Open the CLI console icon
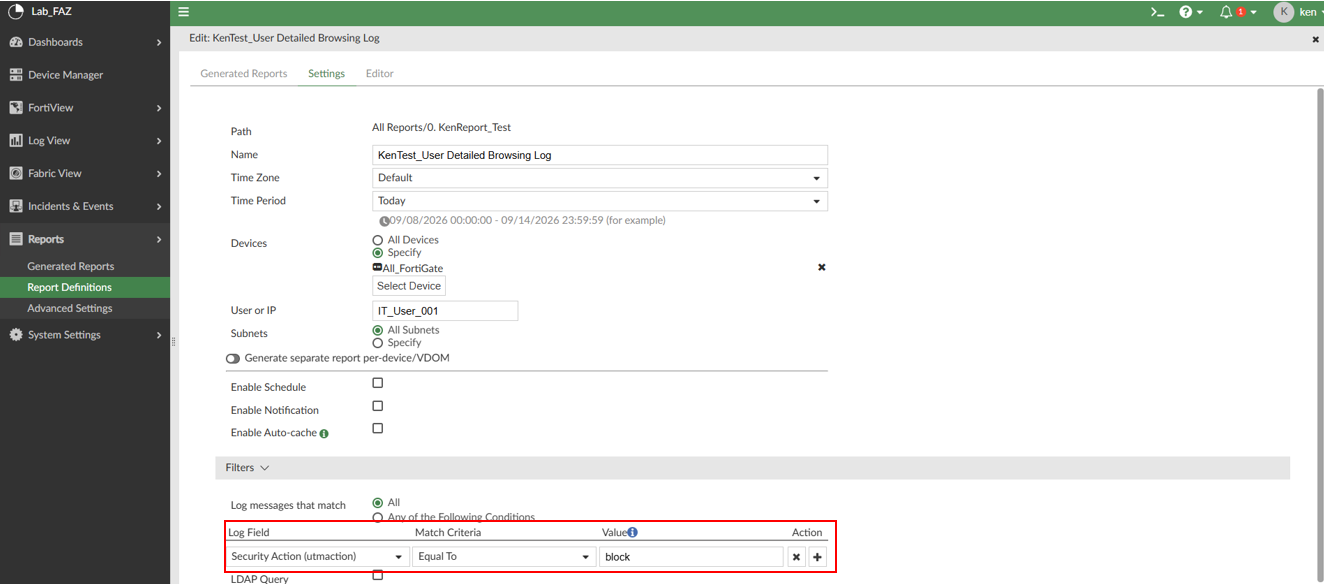This screenshot has height=584, width=1324. (1157, 12)
